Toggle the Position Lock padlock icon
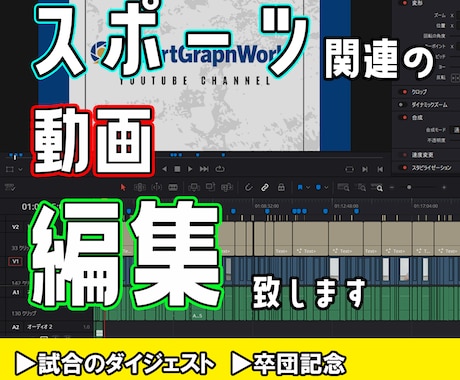460x380 pixels. (281, 187)
